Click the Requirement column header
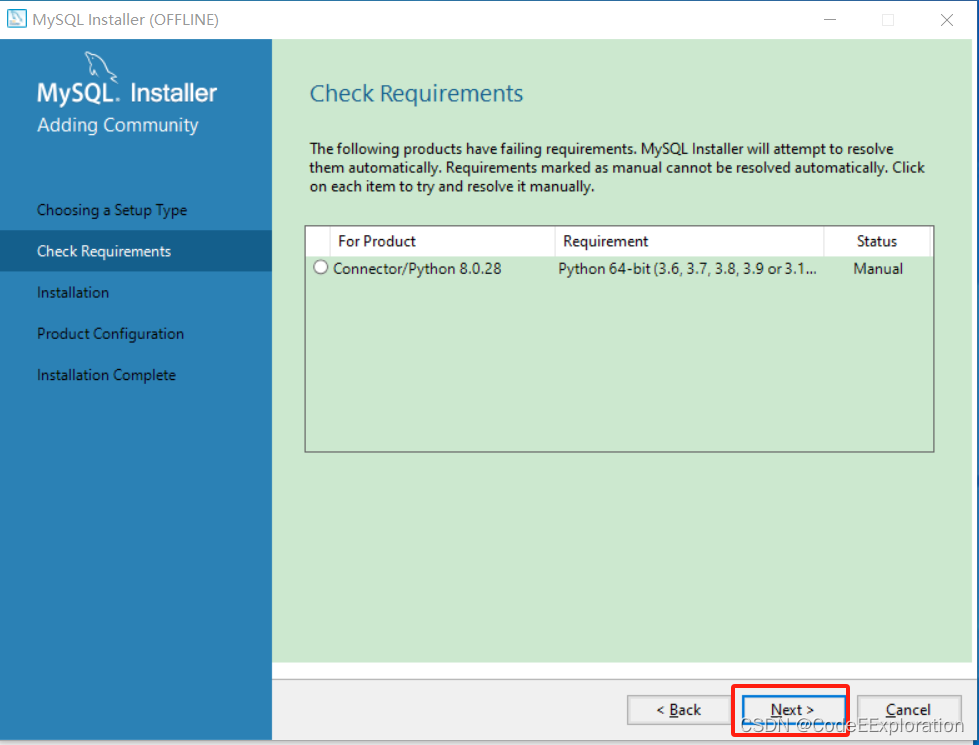The width and height of the screenshot is (979, 745). coord(689,241)
